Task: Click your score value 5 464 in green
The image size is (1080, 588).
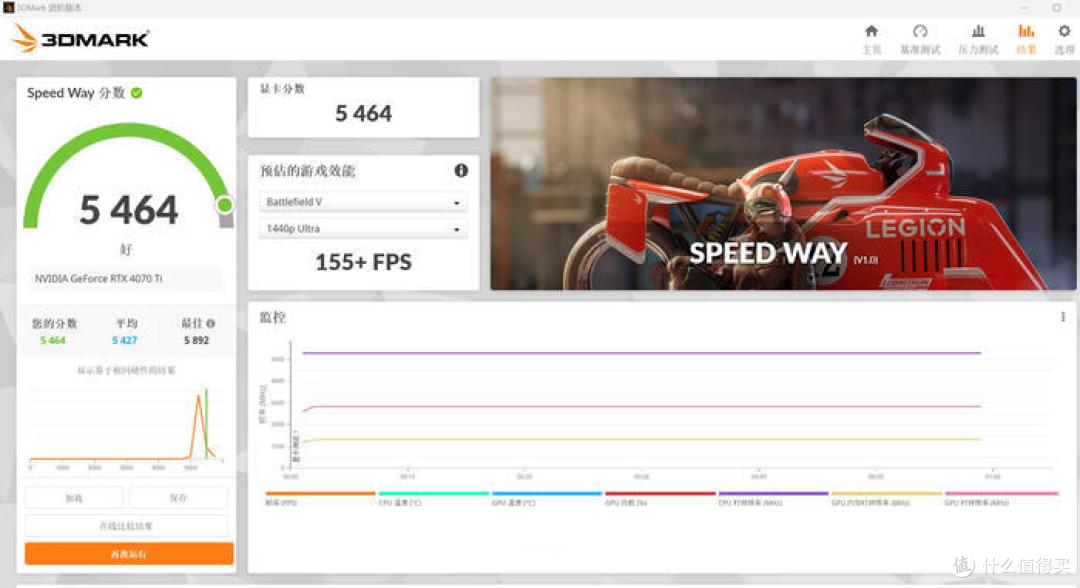Action: [52, 340]
